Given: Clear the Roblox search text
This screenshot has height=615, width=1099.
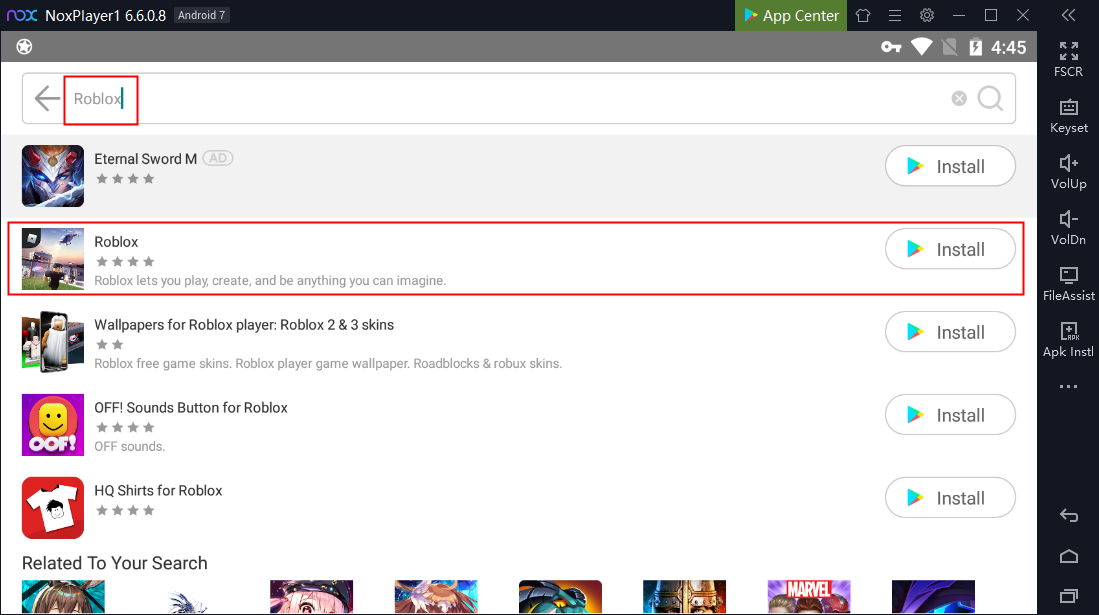Looking at the screenshot, I should click(x=959, y=99).
